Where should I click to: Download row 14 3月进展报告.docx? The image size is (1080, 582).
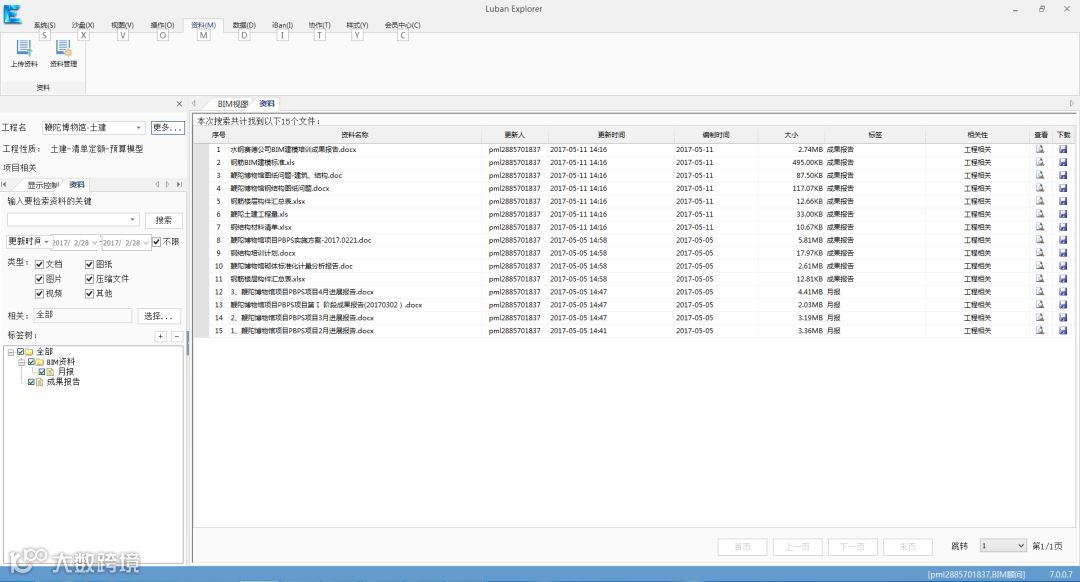click(1063, 318)
